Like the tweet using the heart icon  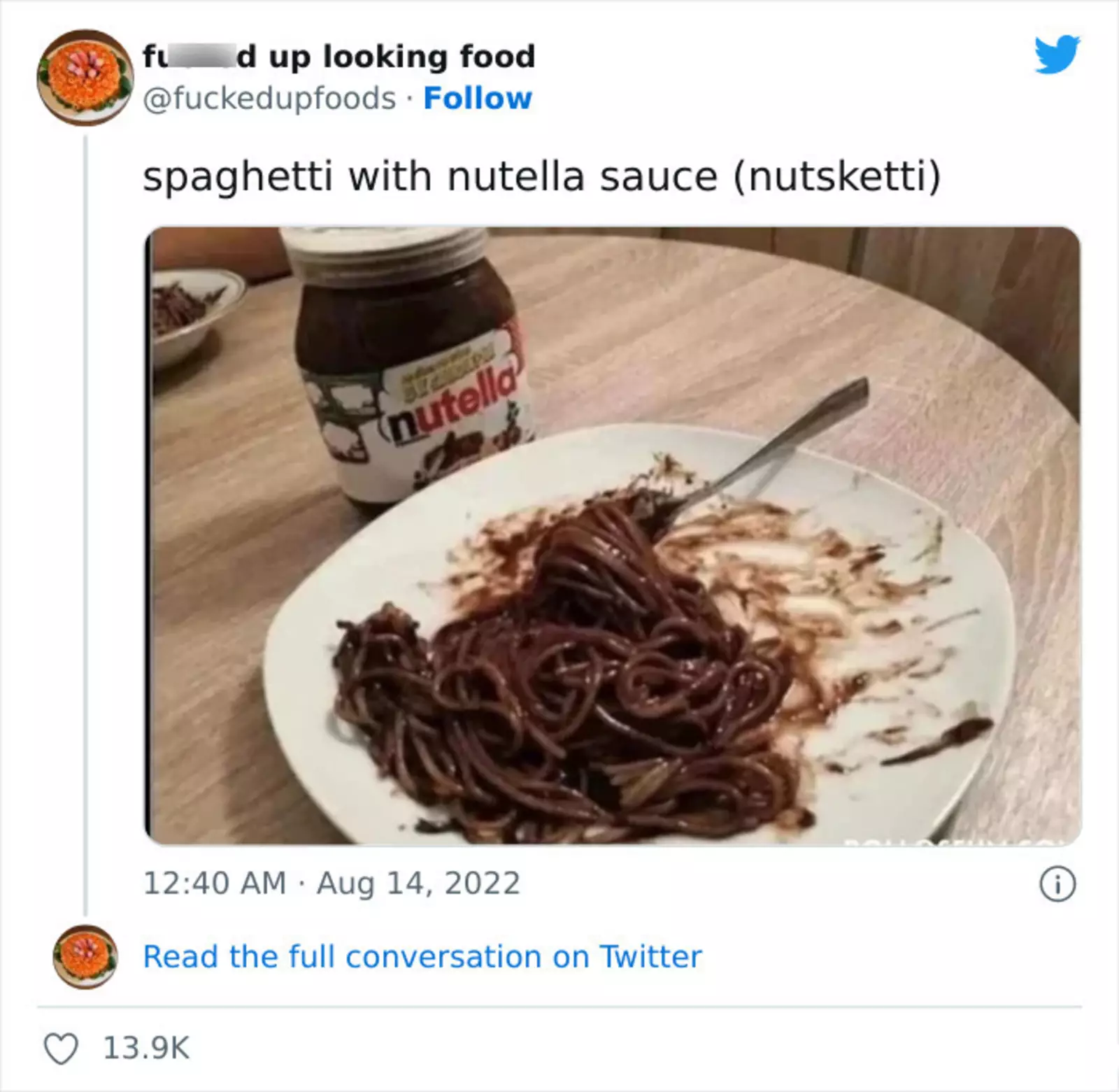click(61, 1048)
